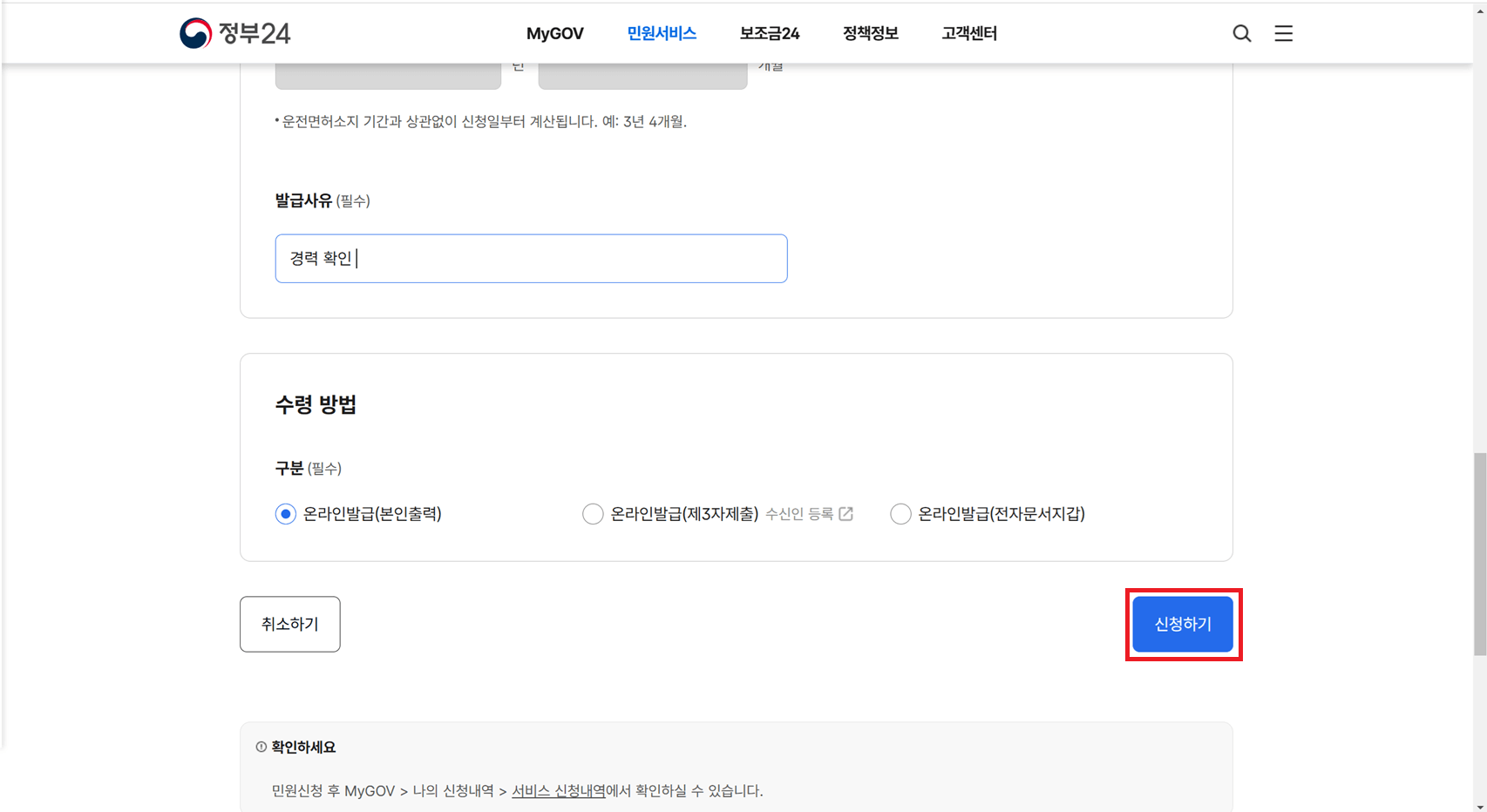Click the 발급사유 (필수) label

coord(323,200)
